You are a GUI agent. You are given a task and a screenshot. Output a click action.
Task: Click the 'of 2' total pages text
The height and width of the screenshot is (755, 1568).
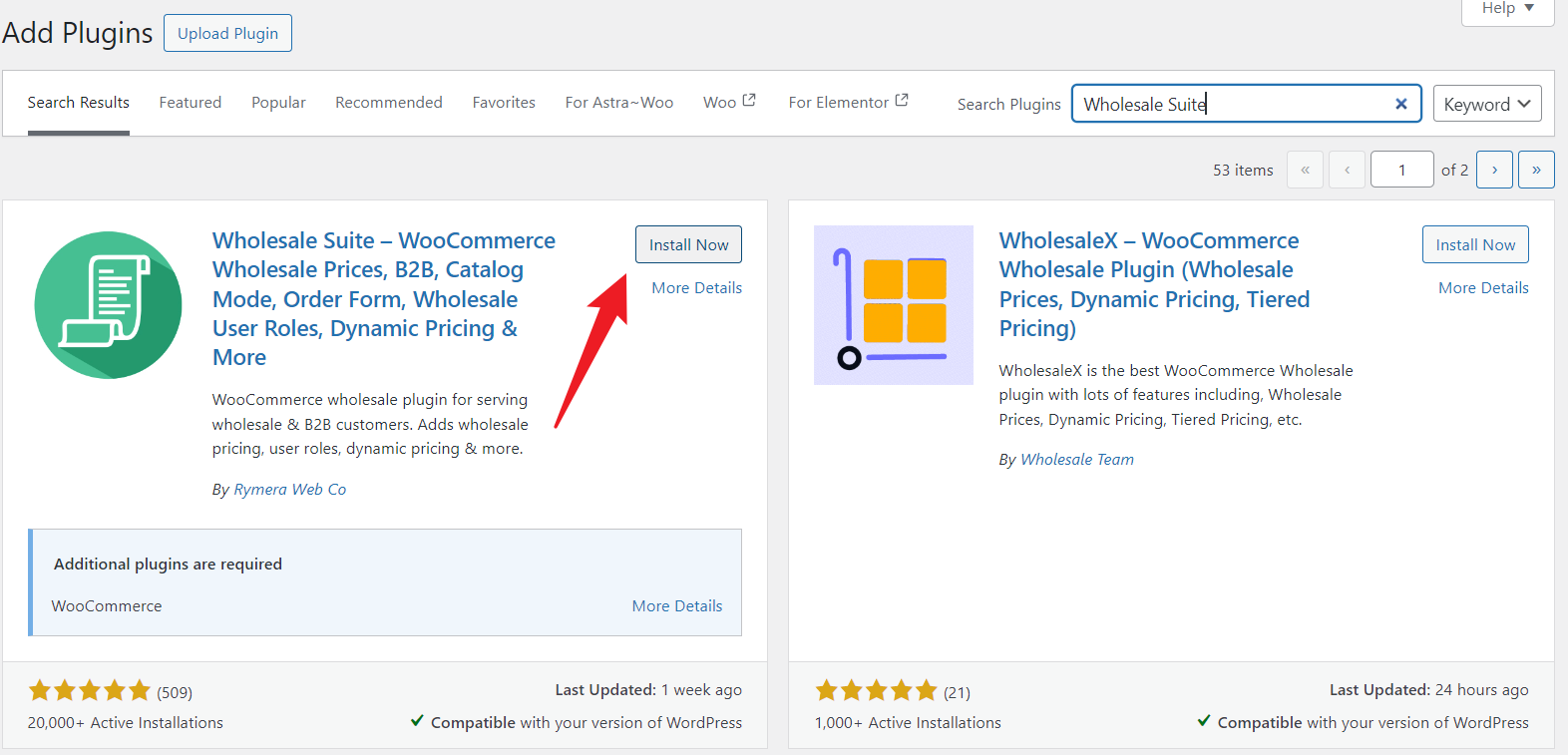[1454, 170]
